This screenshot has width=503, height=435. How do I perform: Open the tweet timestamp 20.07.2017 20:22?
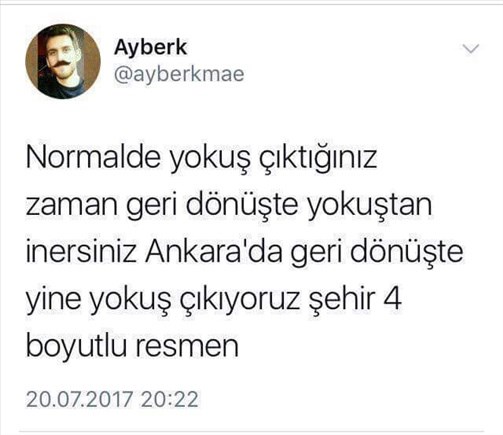[112, 399]
